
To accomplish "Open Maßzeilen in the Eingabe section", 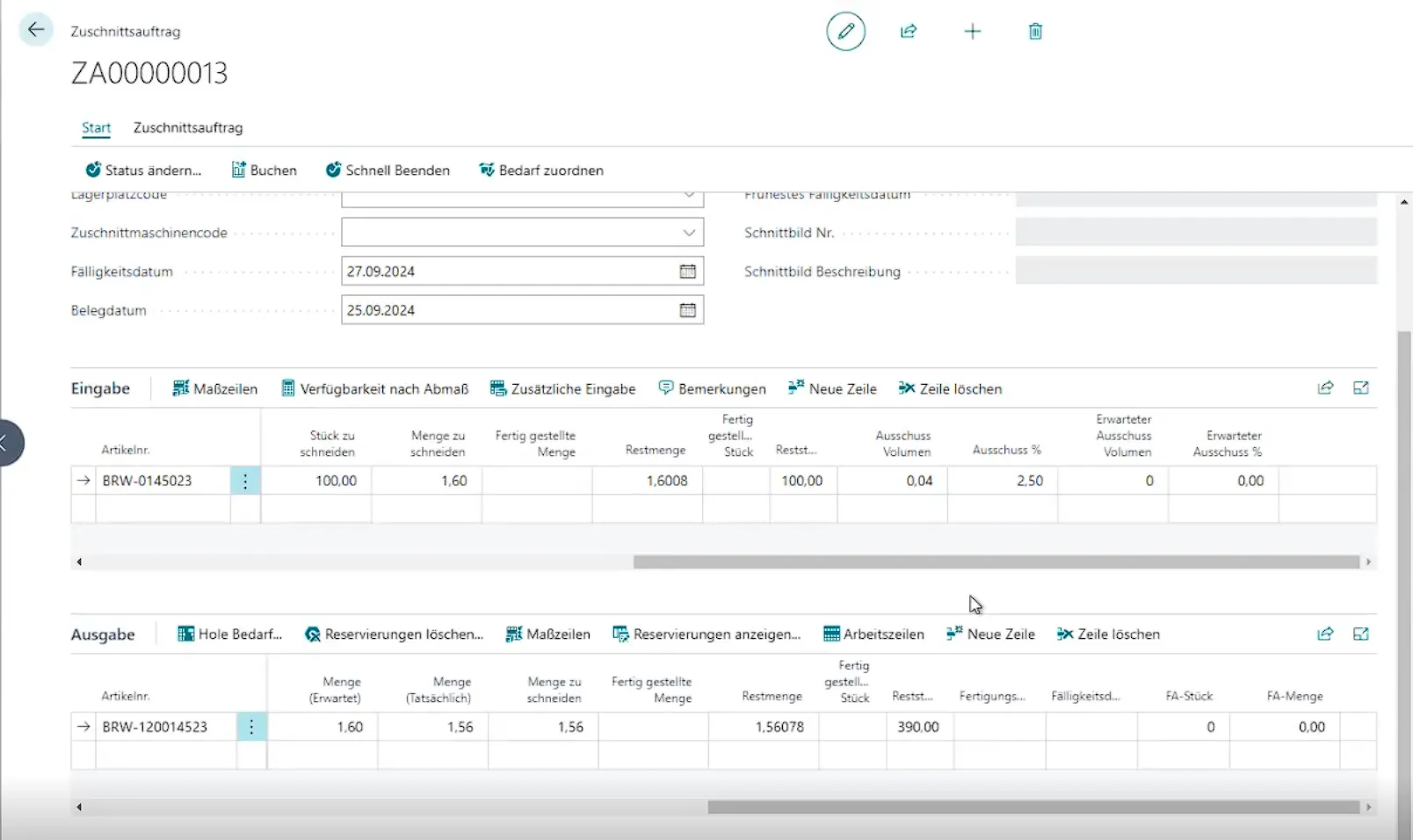I will click(215, 388).
